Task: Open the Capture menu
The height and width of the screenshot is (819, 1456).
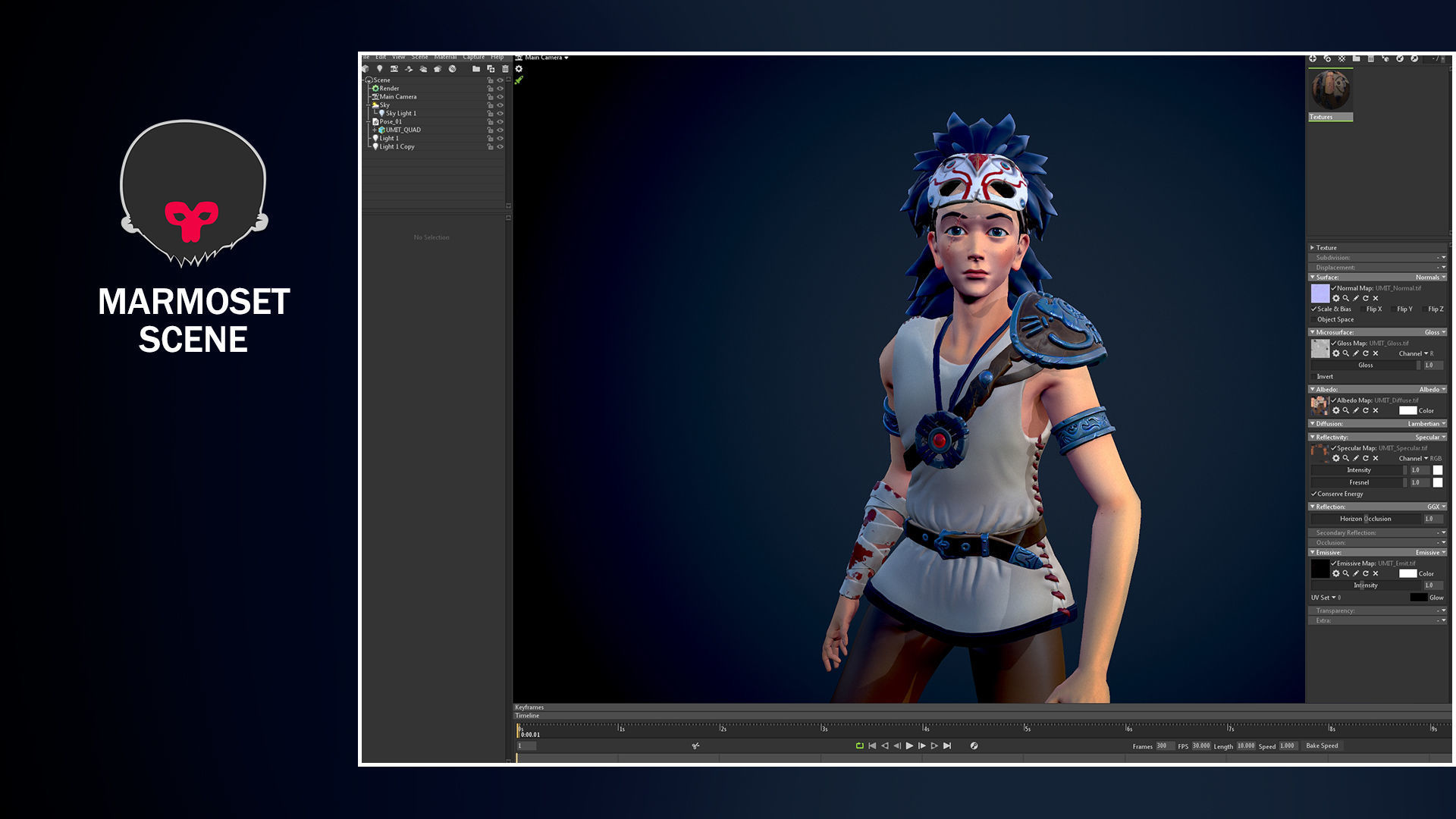Action: [x=474, y=58]
